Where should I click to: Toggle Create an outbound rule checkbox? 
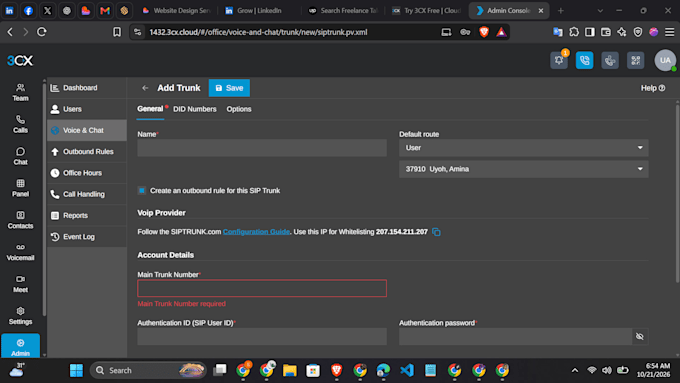[x=142, y=190]
